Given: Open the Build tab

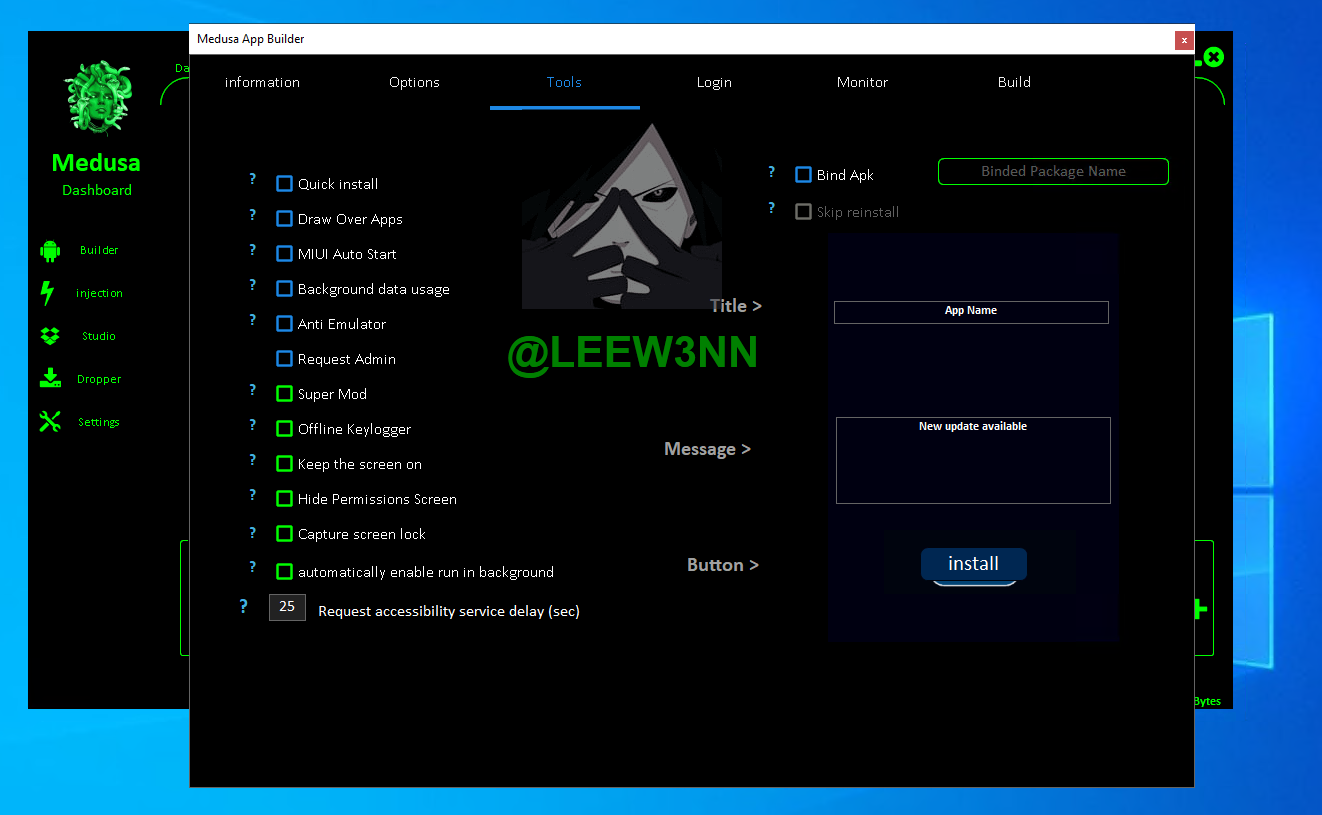Looking at the screenshot, I should (1014, 82).
